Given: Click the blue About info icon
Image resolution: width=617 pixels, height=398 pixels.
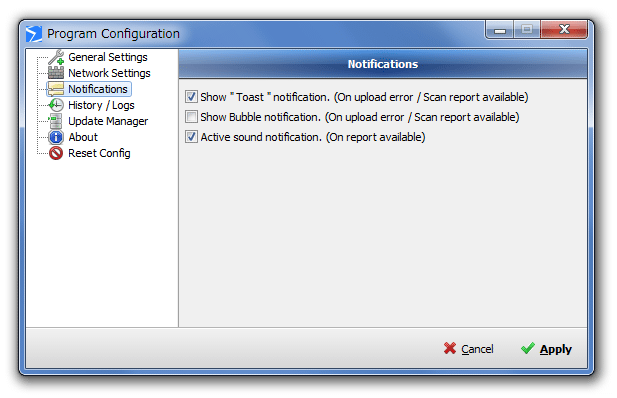Looking at the screenshot, I should point(56,137).
